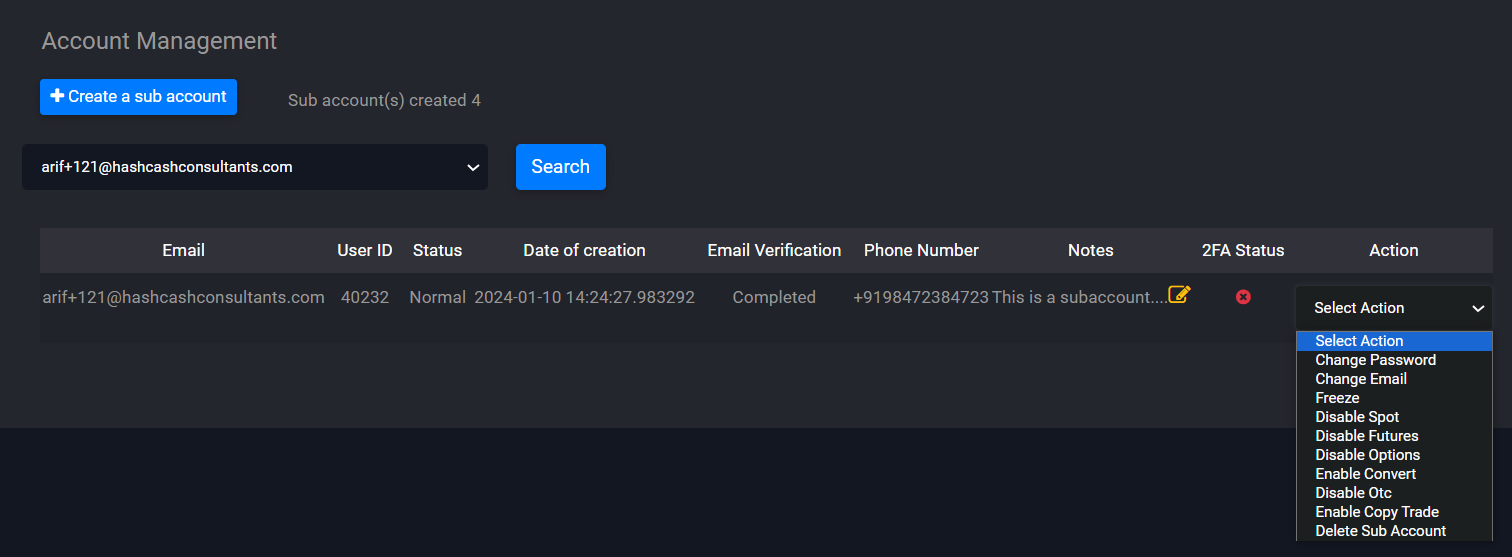Pick the Disable Futures option
Image resolution: width=1512 pixels, height=557 pixels.
click(1366, 436)
